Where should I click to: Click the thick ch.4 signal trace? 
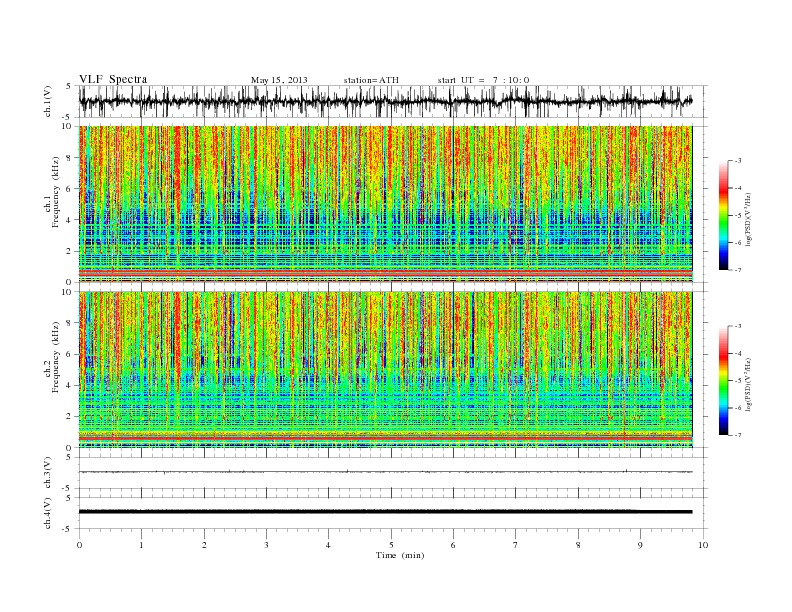pos(385,512)
